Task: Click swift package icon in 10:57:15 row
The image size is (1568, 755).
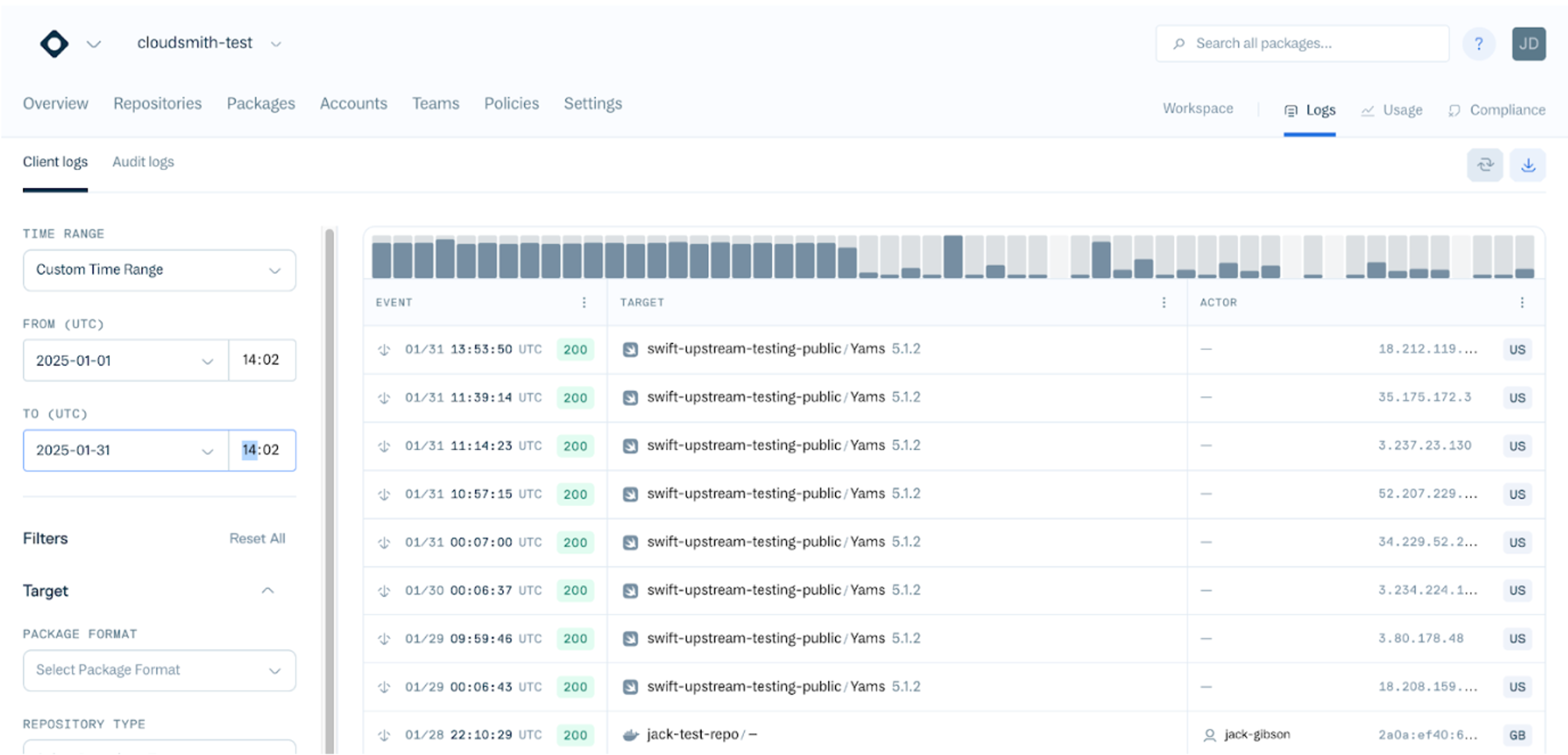Action: pos(630,494)
